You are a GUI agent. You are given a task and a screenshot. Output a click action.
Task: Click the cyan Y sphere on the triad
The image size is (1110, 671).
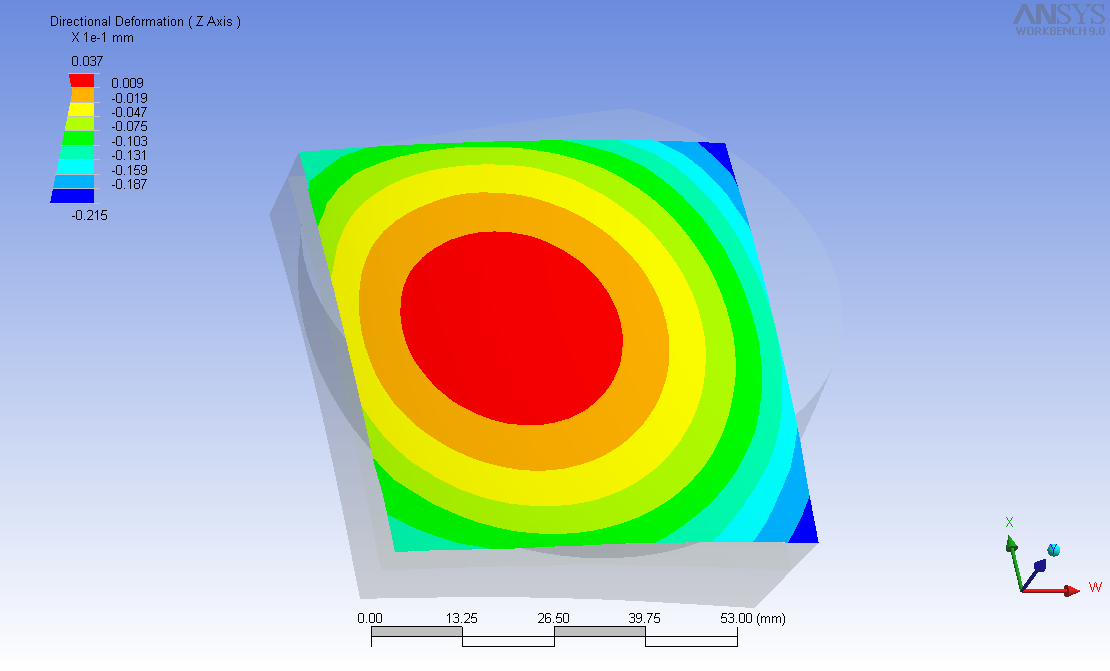tap(1053, 550)
